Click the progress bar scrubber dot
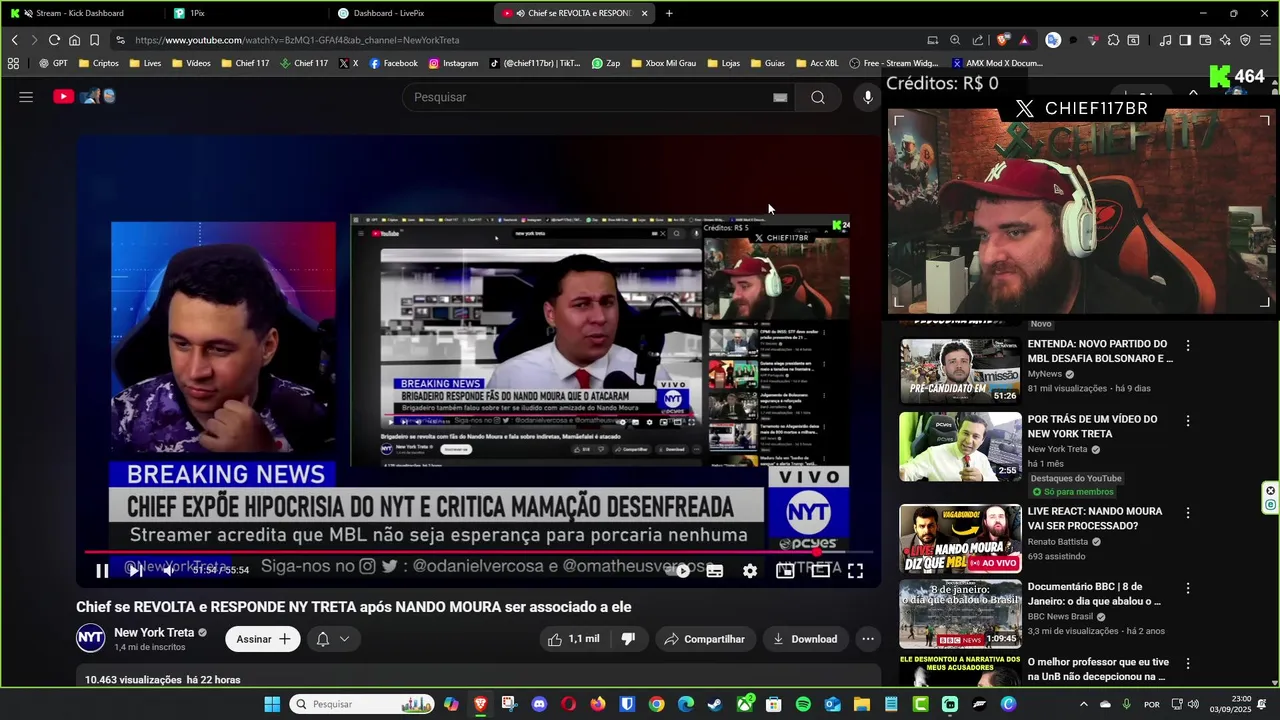The height and width of the screenshot is (720, 1280). coord(818,551)
